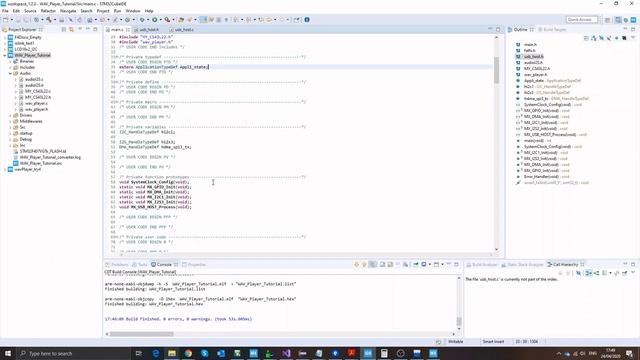Expand the F4Disco_Empty project
The width and height of the screenshot is (640, 360).
click(5, 37)
